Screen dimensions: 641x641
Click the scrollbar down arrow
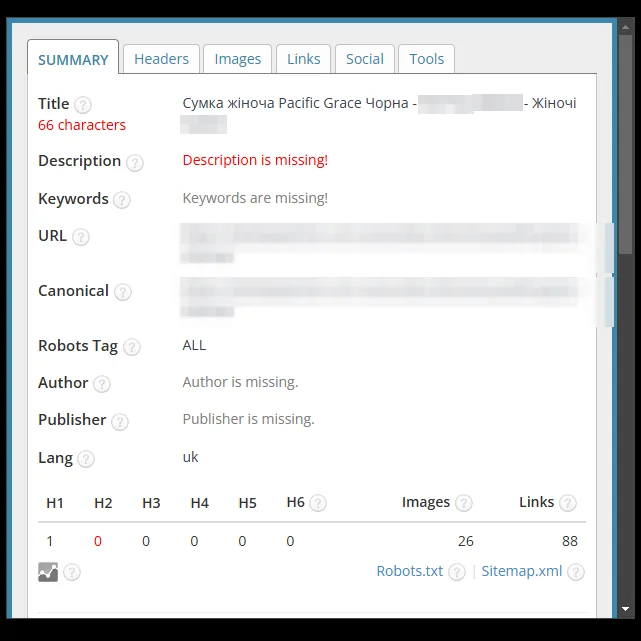625,609
